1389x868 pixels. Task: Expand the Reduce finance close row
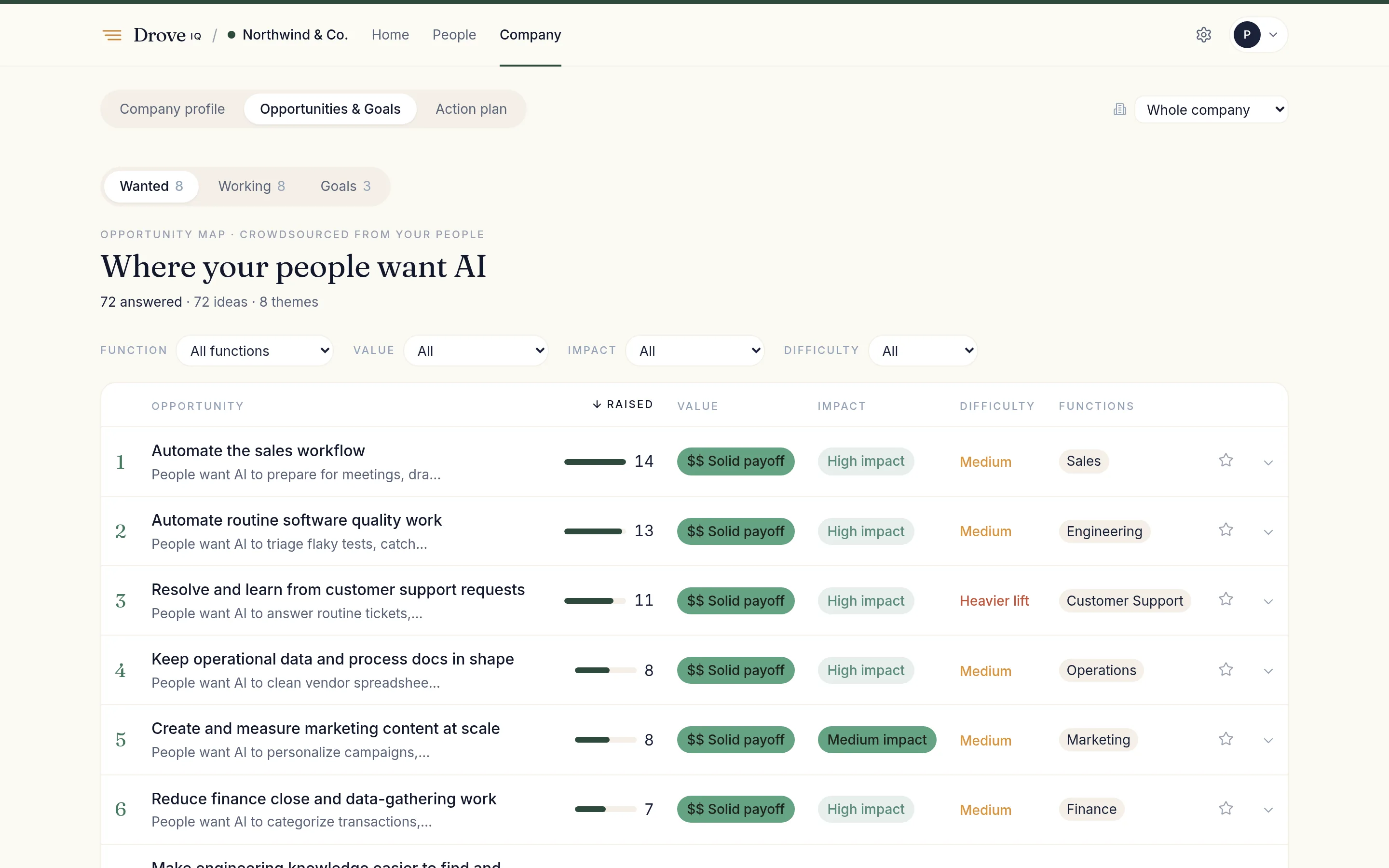(x=1268, y=810)
